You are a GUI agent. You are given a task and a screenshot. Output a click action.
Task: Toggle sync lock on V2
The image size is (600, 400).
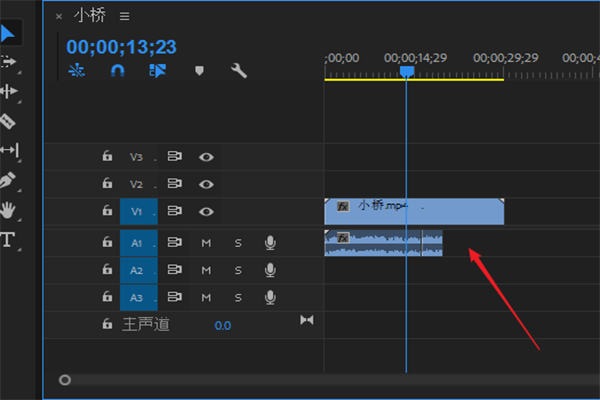point(174,183)
